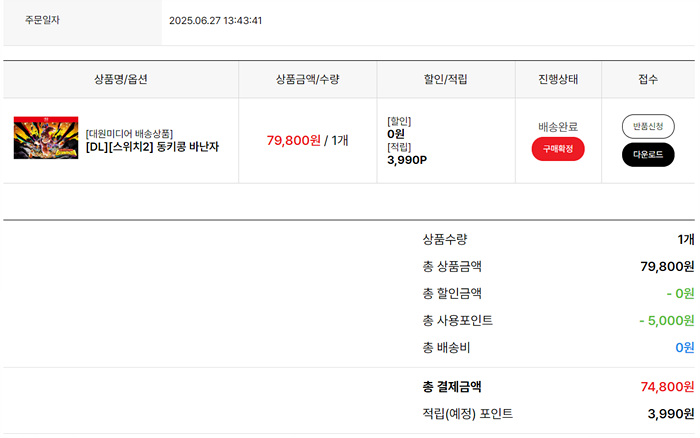Click the 상품금액/수량 column header

(308, 79)
